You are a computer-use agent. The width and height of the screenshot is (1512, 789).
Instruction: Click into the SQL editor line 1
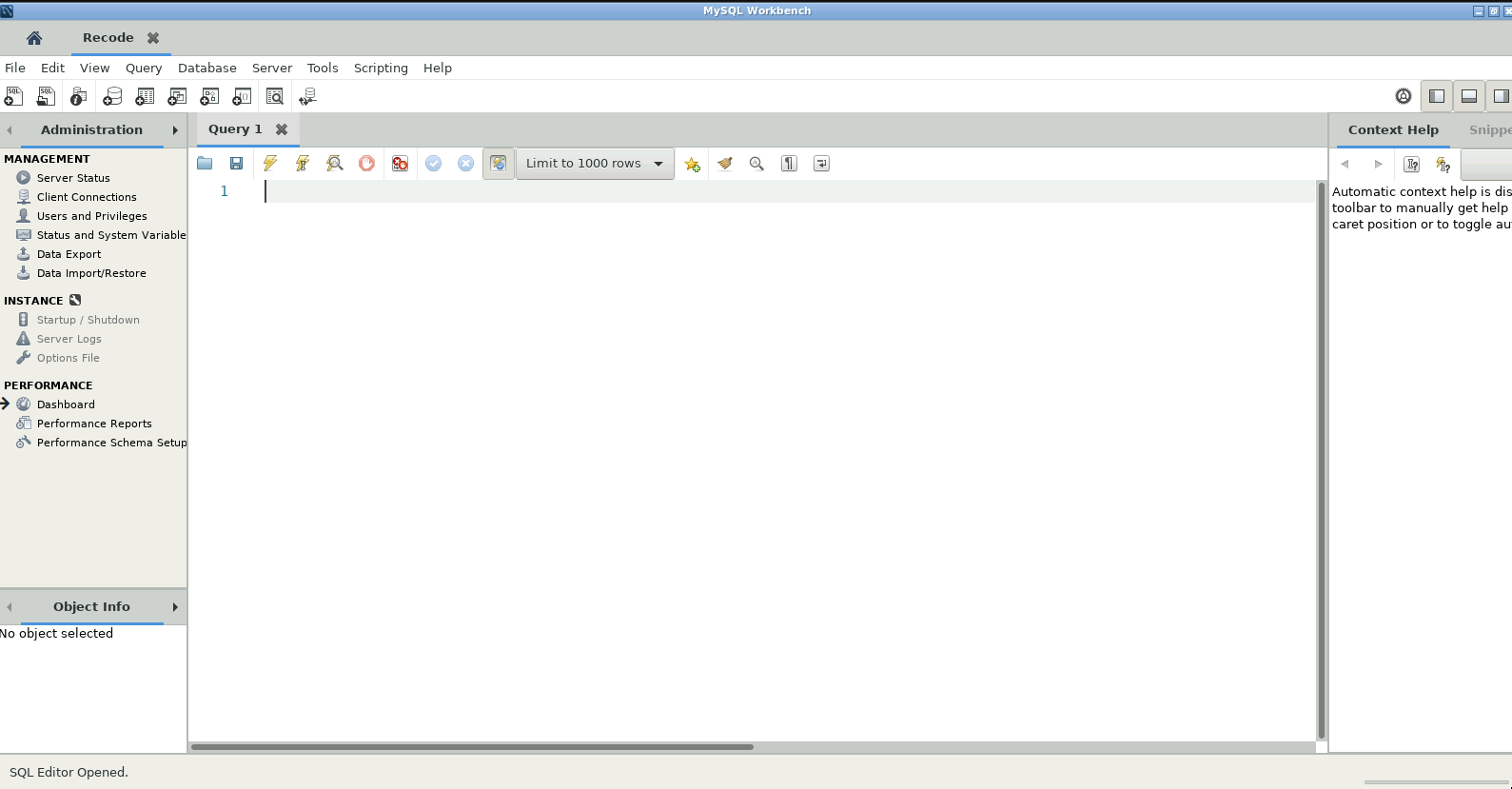click(790, 191)
